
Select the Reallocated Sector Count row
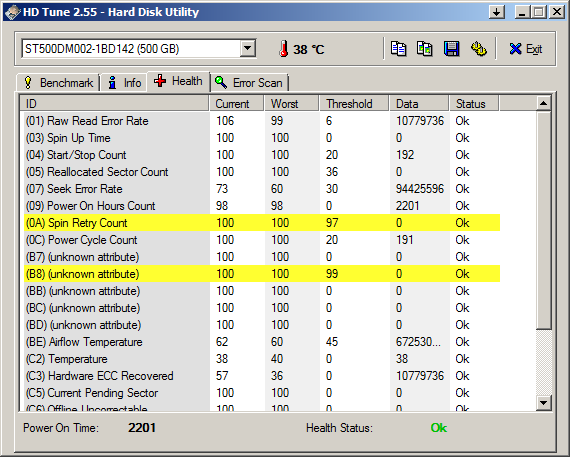click(262, 172)
